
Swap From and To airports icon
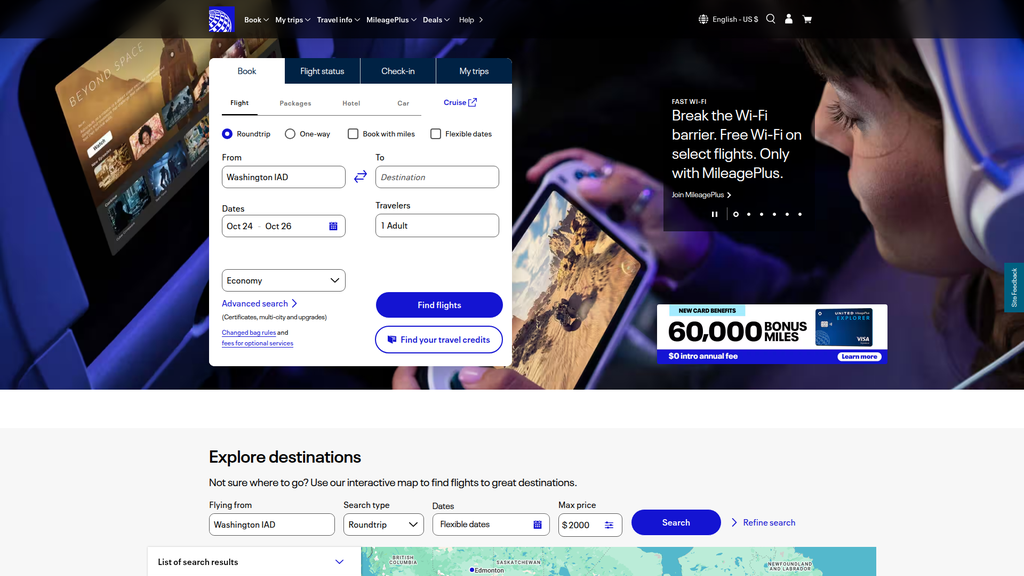(360, 177)
